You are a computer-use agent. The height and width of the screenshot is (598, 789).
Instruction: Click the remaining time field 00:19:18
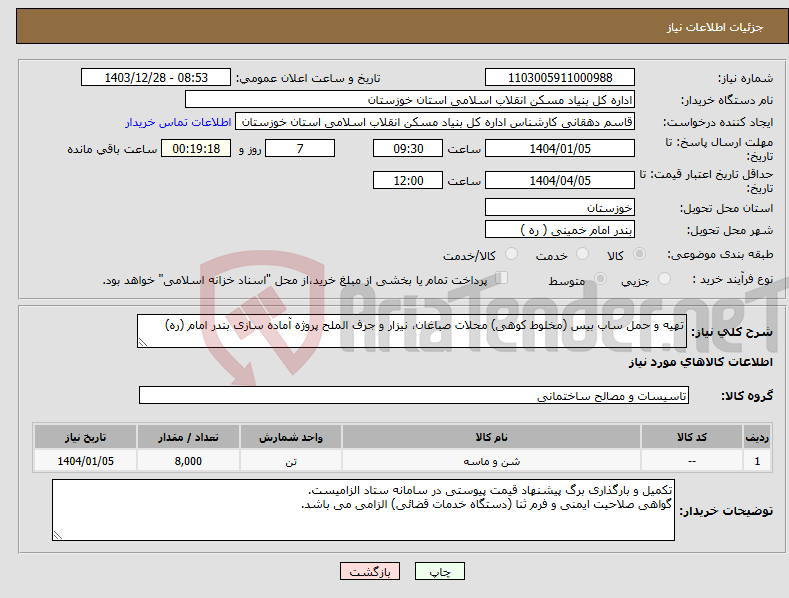[196, 148]
